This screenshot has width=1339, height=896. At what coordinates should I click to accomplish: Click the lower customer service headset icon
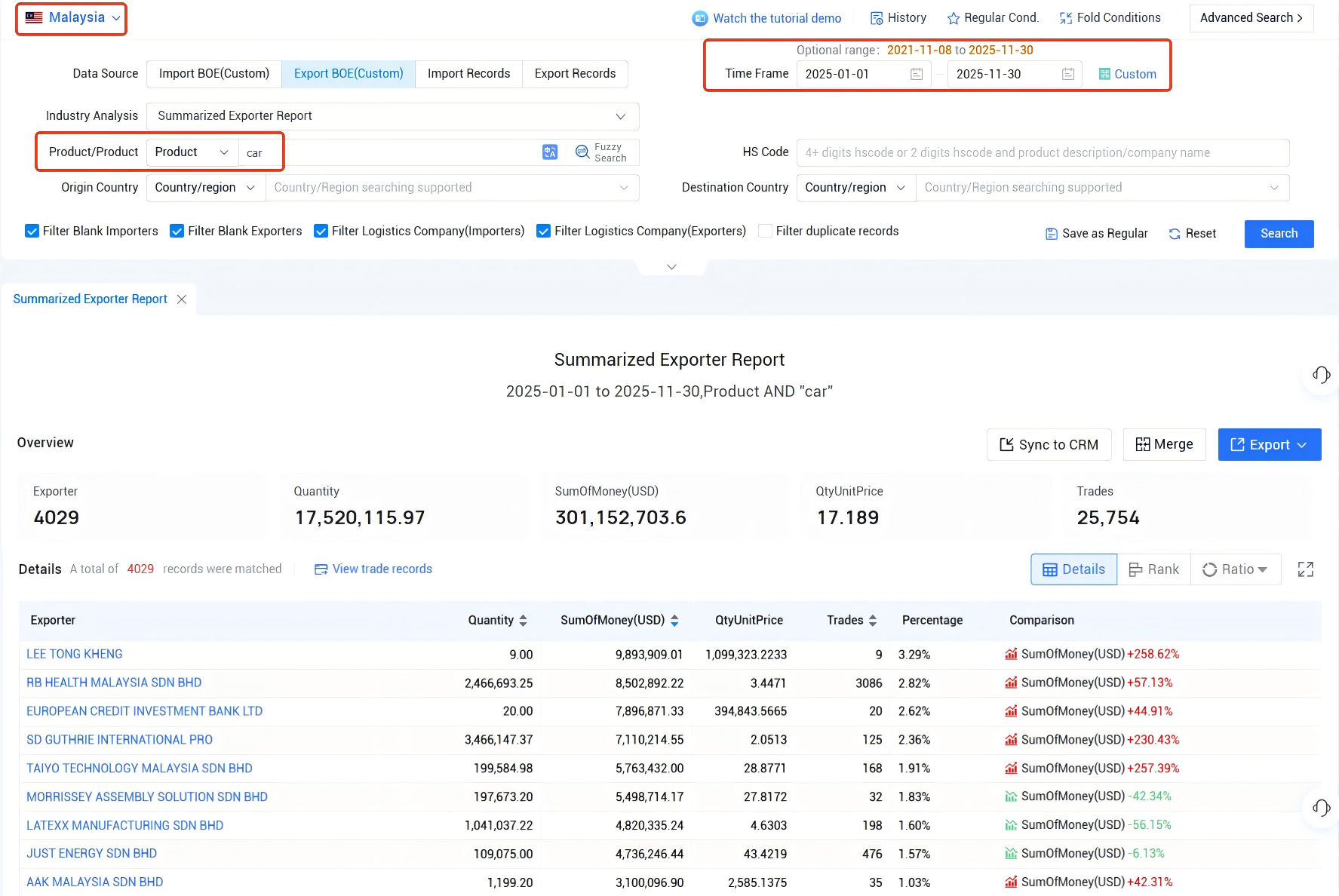click(x=1321, y=808)
